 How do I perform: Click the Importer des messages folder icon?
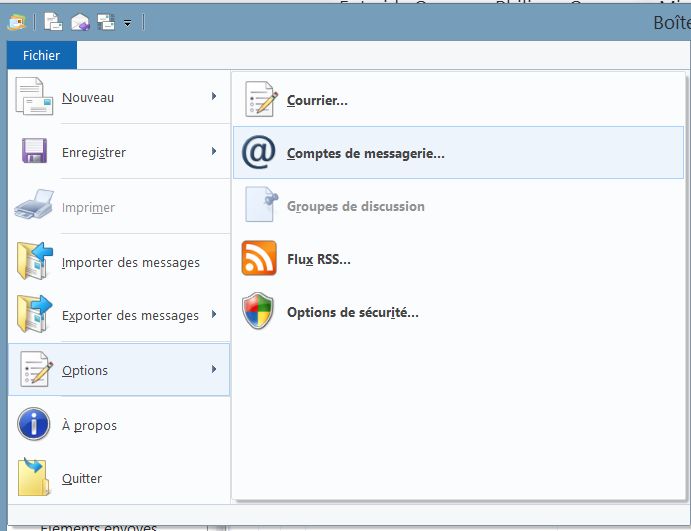click(x=34, y=260)
